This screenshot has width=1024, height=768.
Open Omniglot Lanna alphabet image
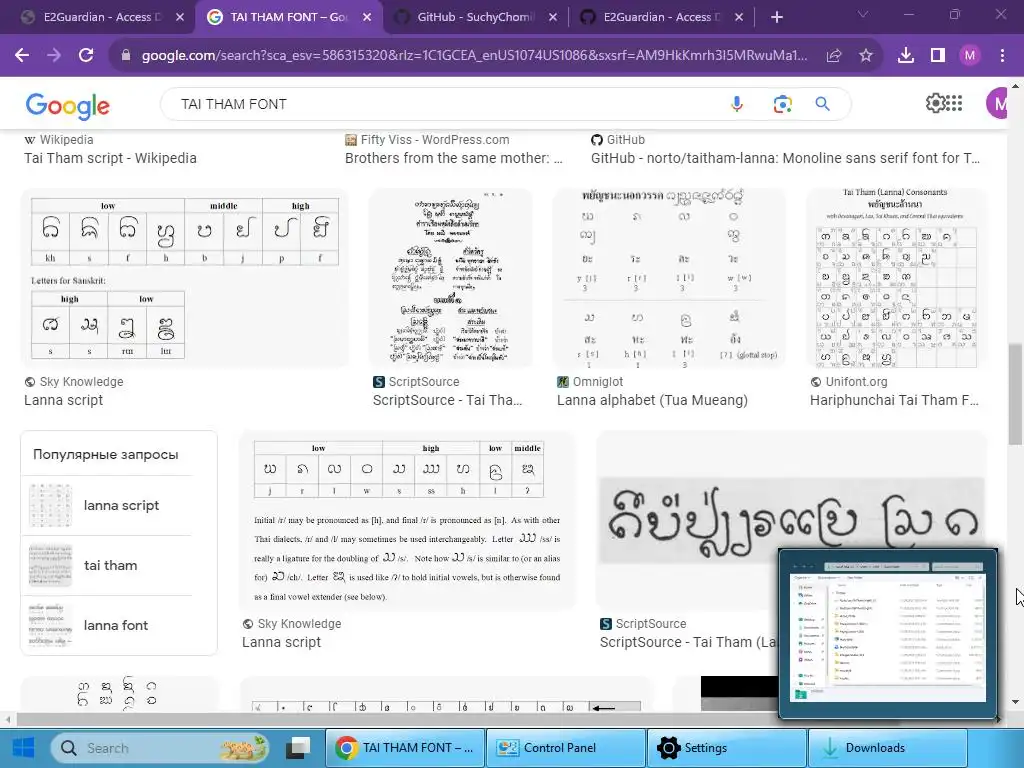pyautogui.click(x=669, y=279)
